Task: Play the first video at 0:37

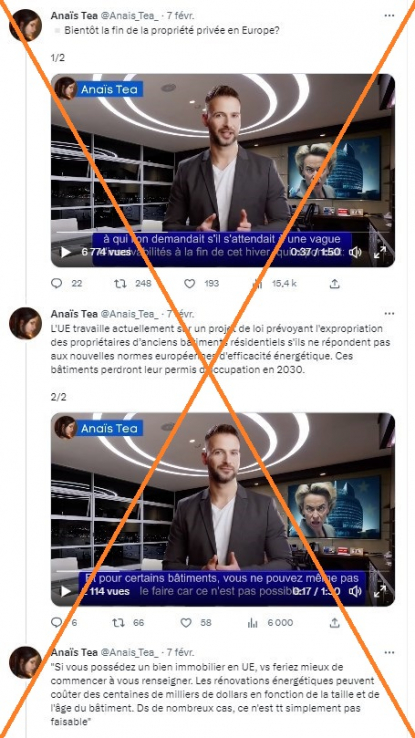Action: [x=66, y=252]
